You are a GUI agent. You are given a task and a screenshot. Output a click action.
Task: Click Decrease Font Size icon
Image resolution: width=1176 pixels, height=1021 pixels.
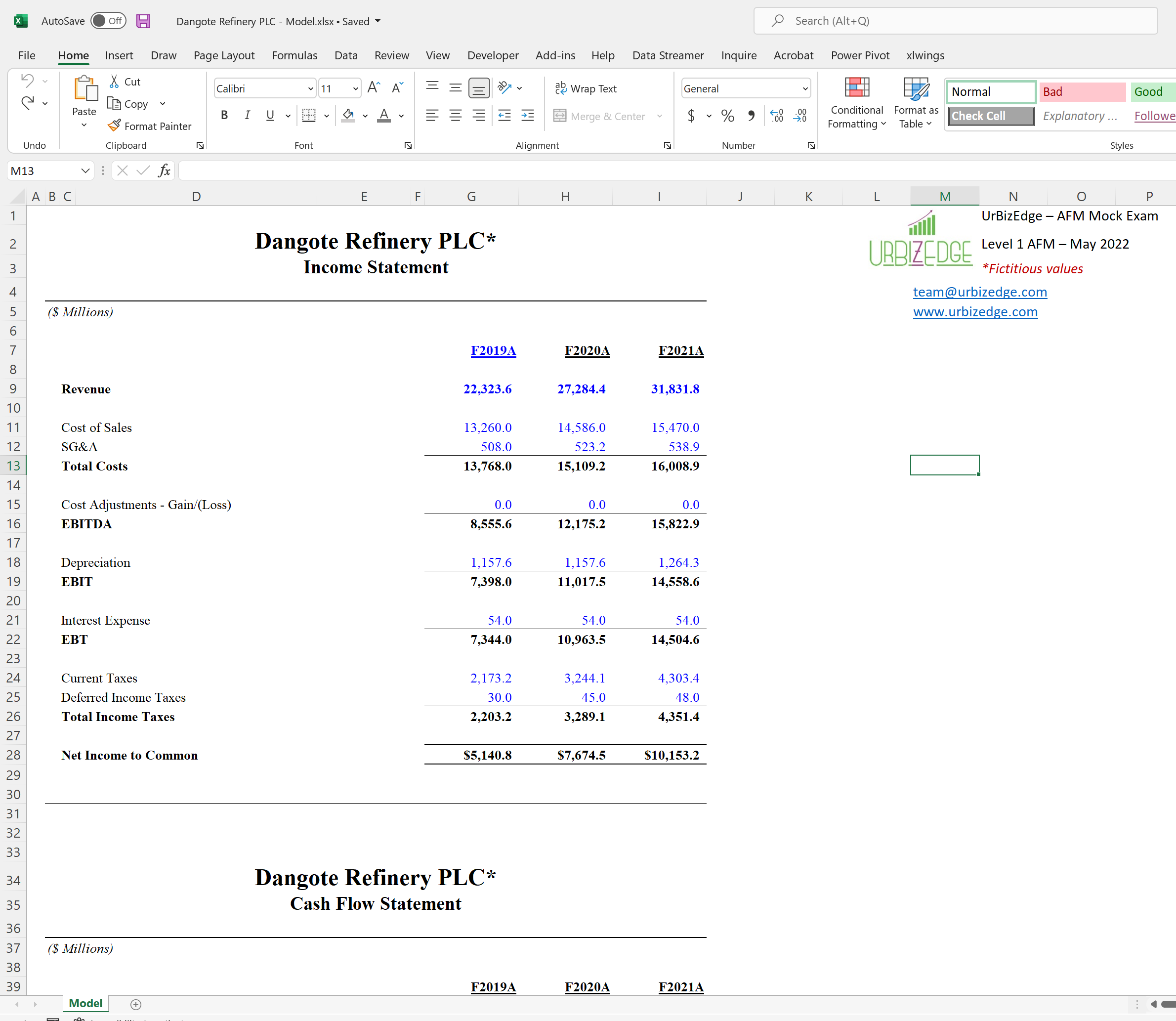(397, 88)
